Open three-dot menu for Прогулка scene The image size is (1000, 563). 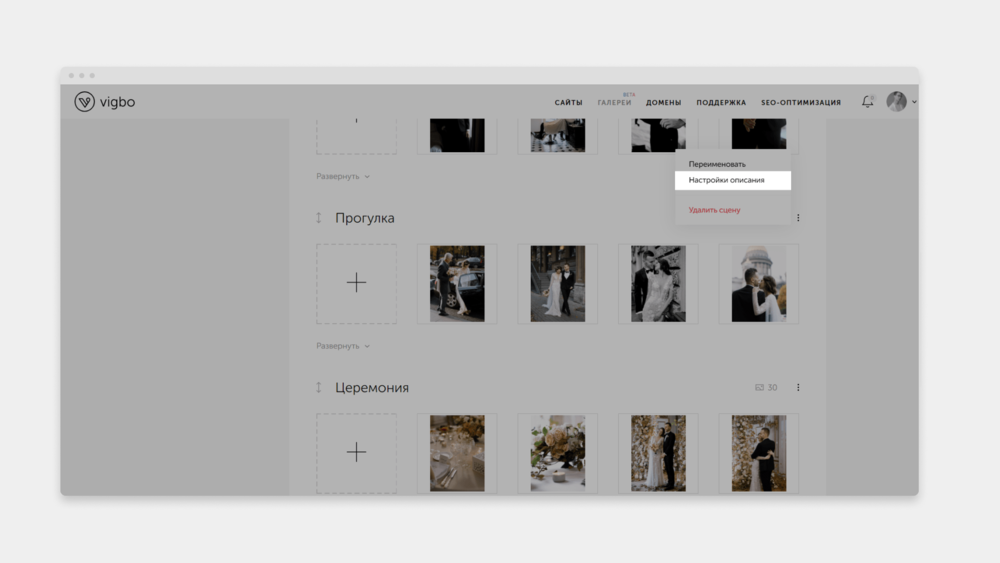[x=798, y=218]
